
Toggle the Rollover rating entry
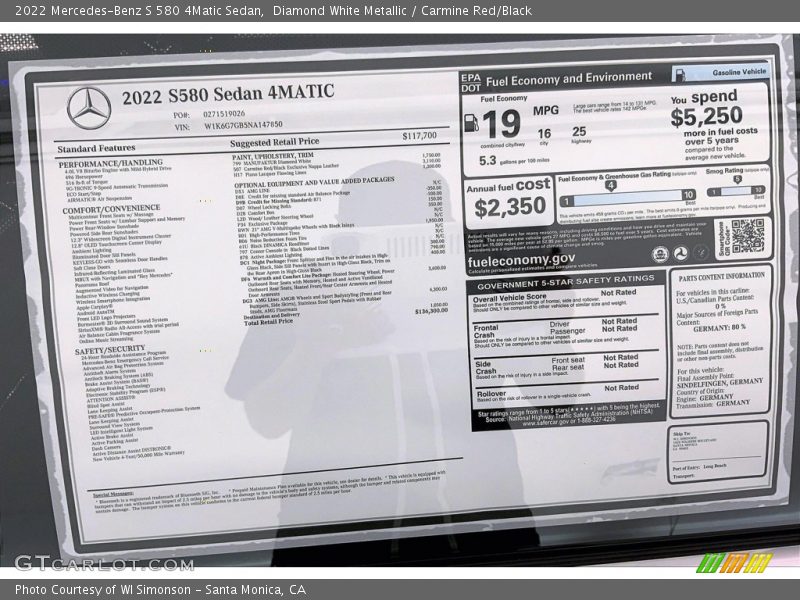click(x=620, y=388)
